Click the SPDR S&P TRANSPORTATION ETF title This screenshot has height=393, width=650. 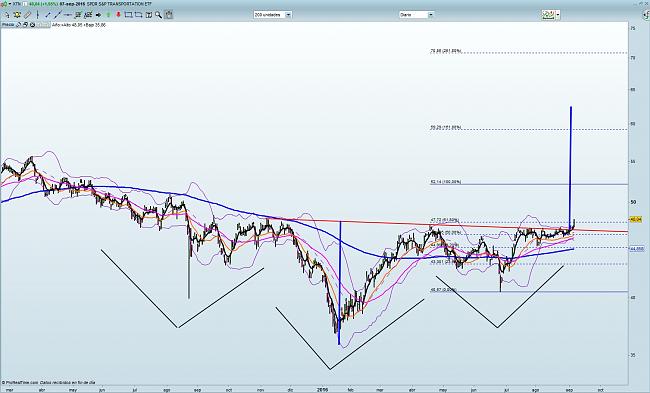pos(118,4)
